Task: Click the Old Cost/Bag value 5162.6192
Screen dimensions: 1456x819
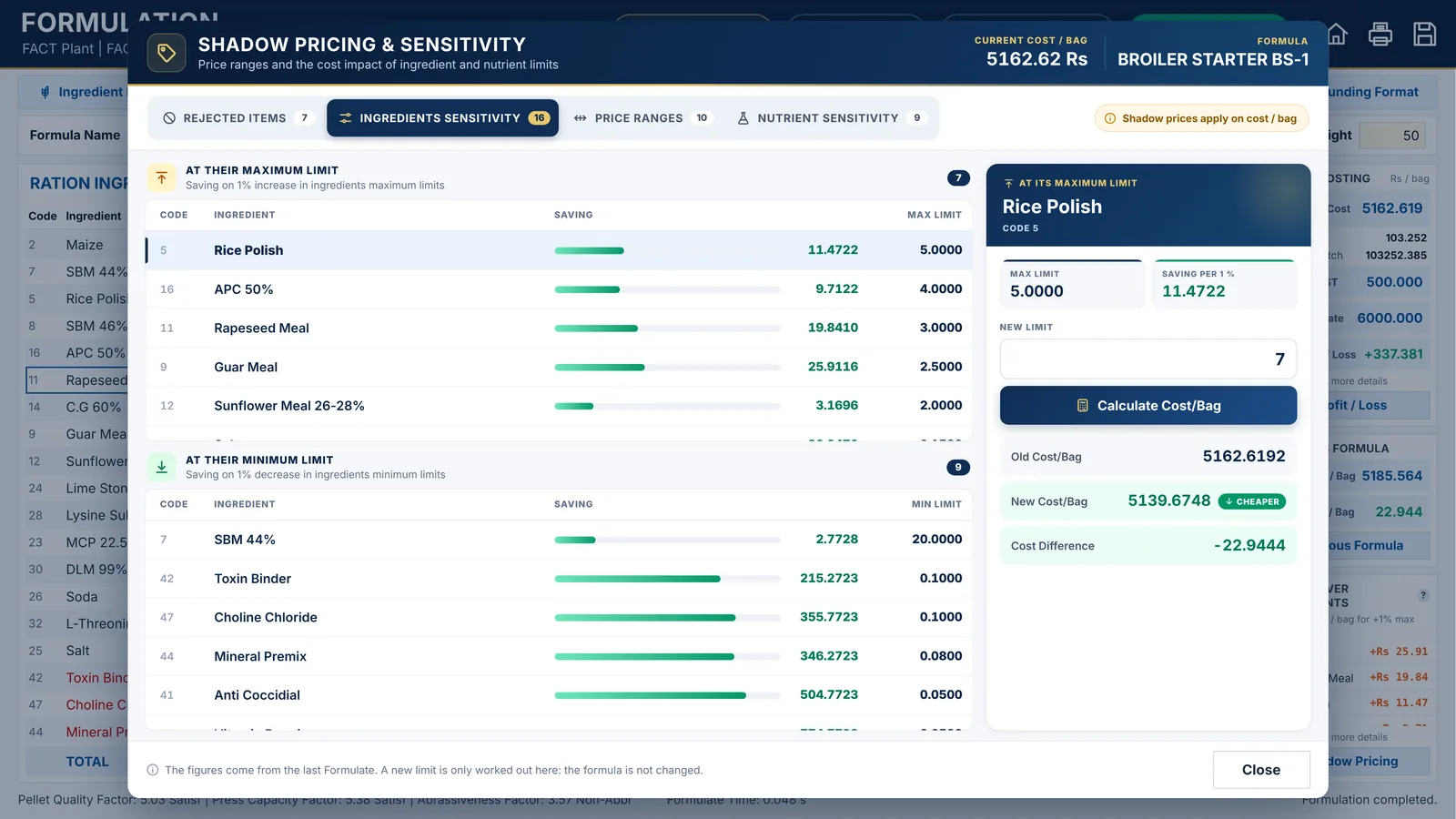Action: click(x=1244, y=456)
